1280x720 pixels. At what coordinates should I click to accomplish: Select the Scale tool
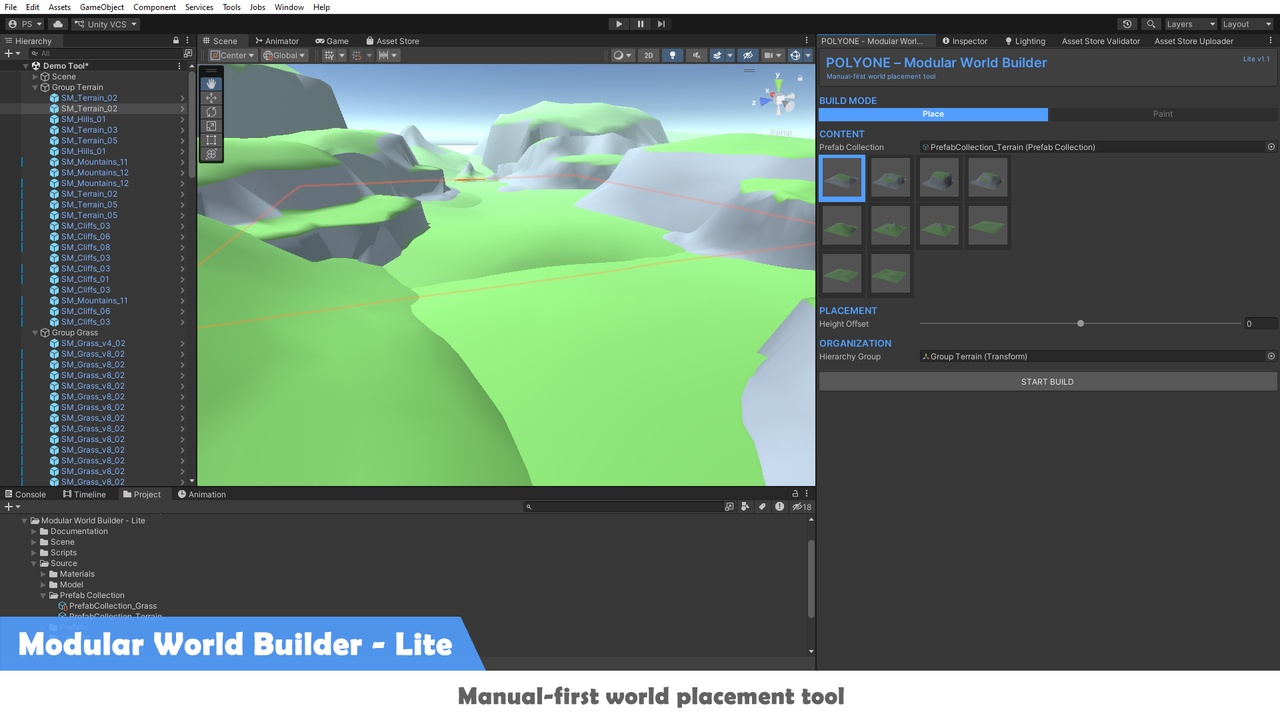coord(211,126)
